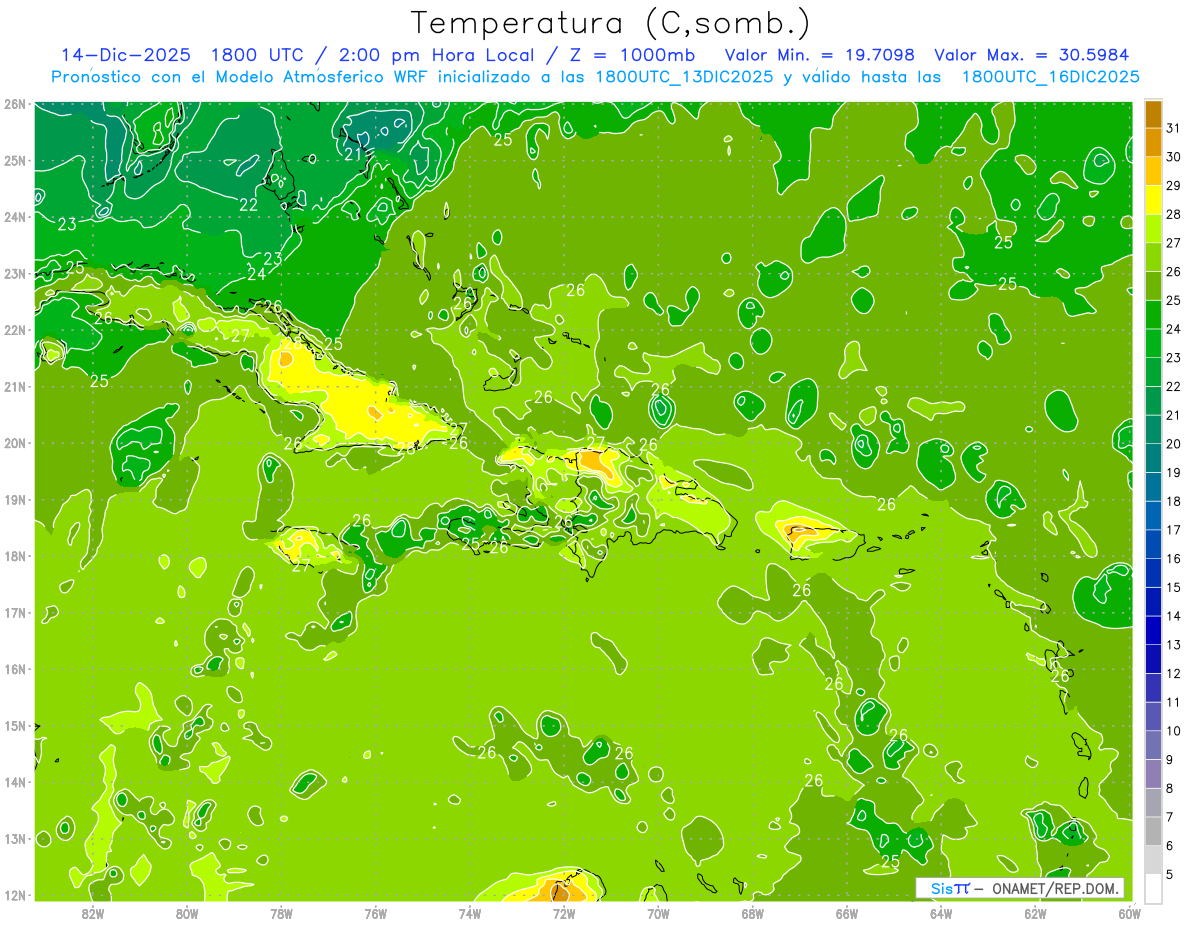Click the '6' label on the color scale
1200x927 pixels.
[x=1170, y=846]
